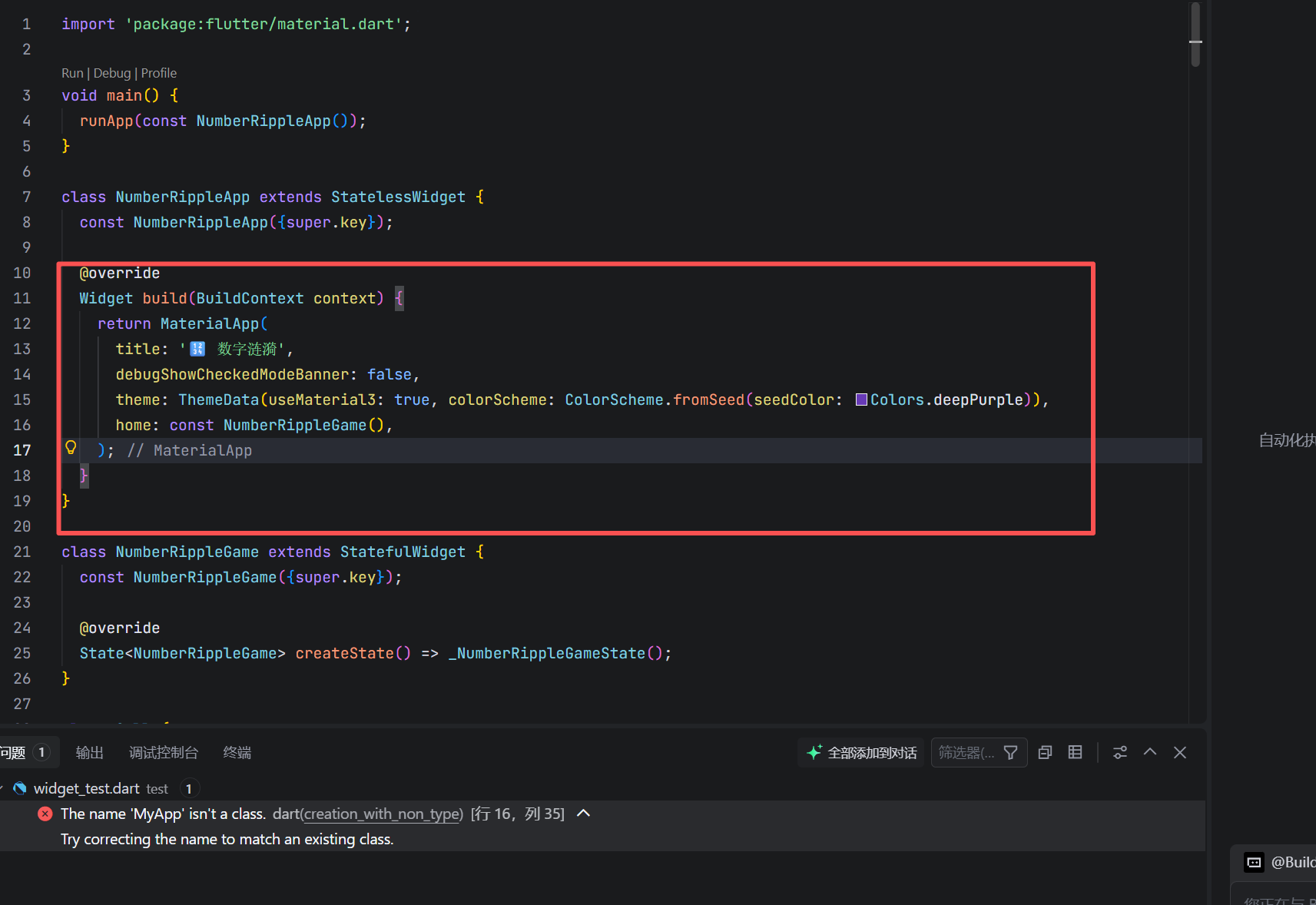Screen dimensions: 1316x905
Task: Click 'StatelessWidget' on line 7
Action: pyautogui.click(x=399, y=197)
